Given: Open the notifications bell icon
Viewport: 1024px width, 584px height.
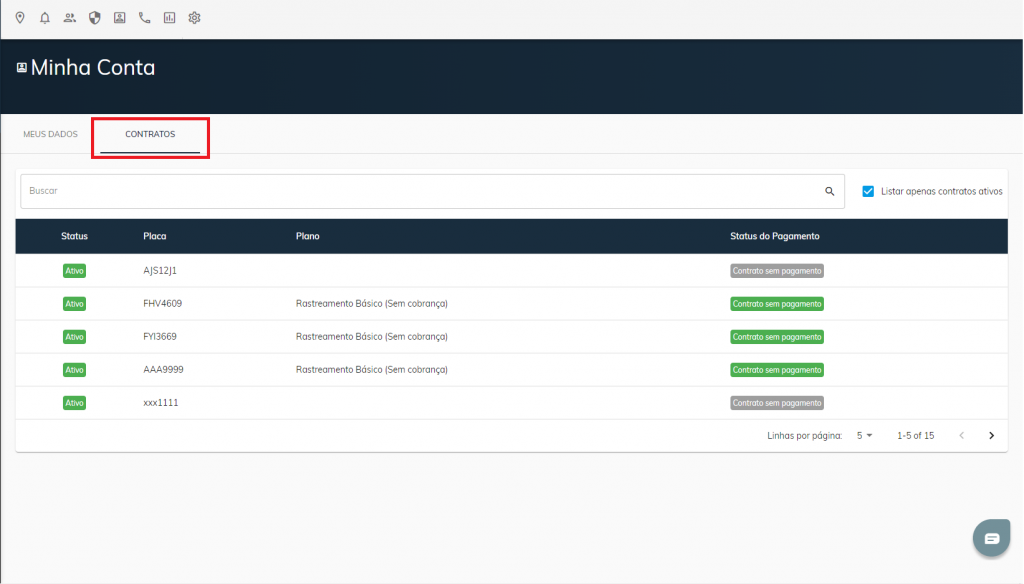Looking at the screenshot, I should tap(44, 18).
